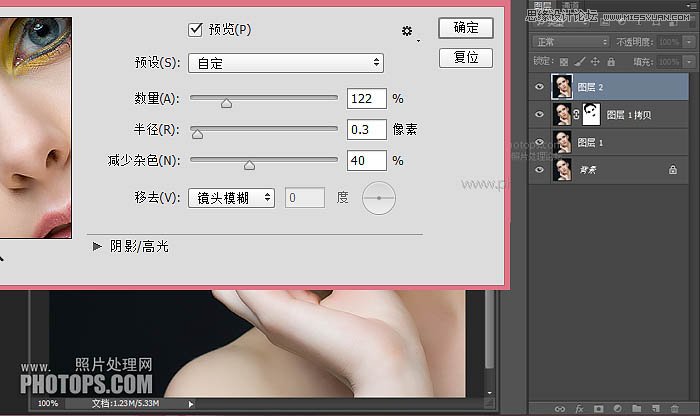Viewport: 700px width, 416px height.
Task: Lock layer position move icon
Action: [x=595, y=62]
